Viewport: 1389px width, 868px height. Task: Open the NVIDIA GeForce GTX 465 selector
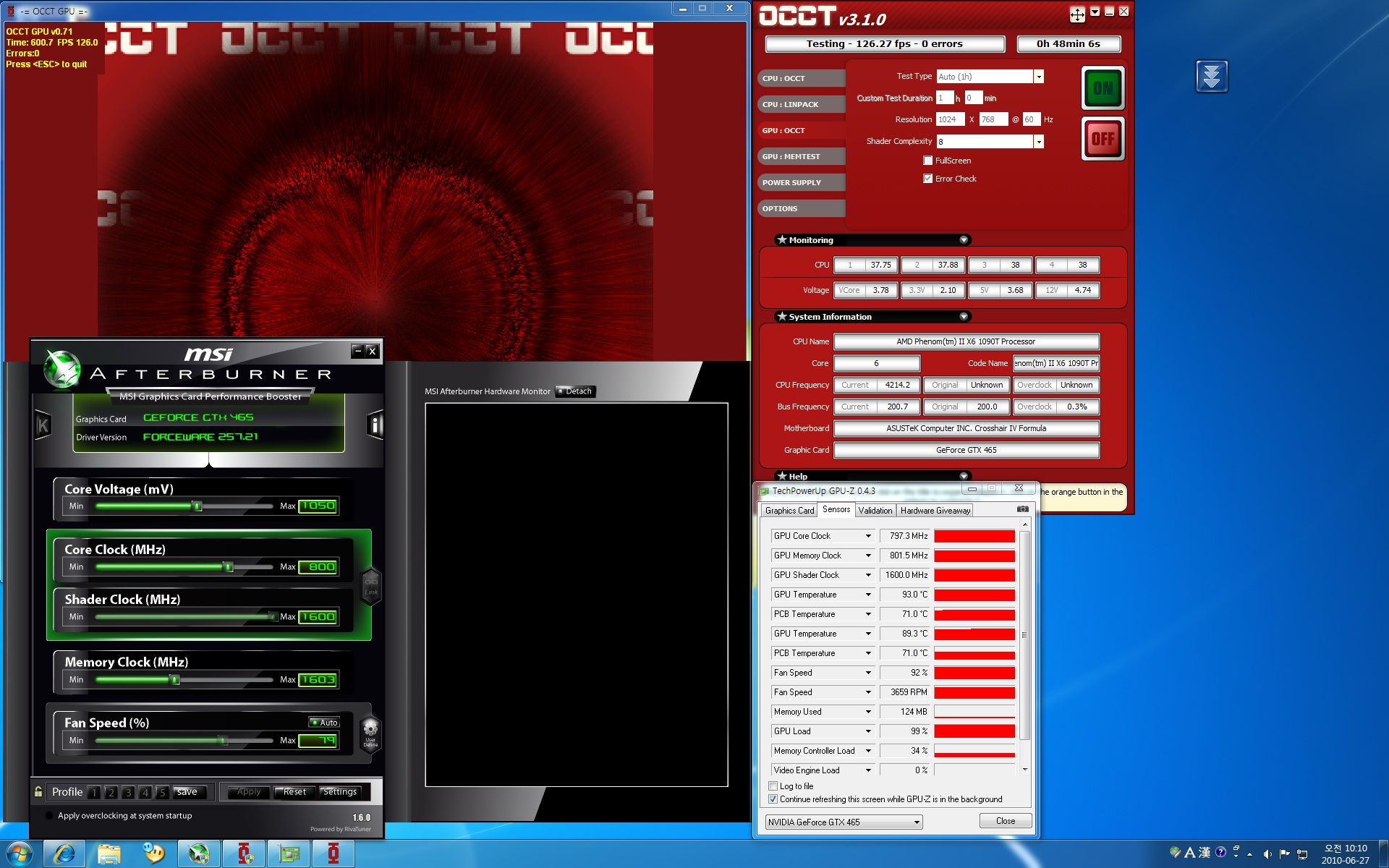tap(844, 822)
